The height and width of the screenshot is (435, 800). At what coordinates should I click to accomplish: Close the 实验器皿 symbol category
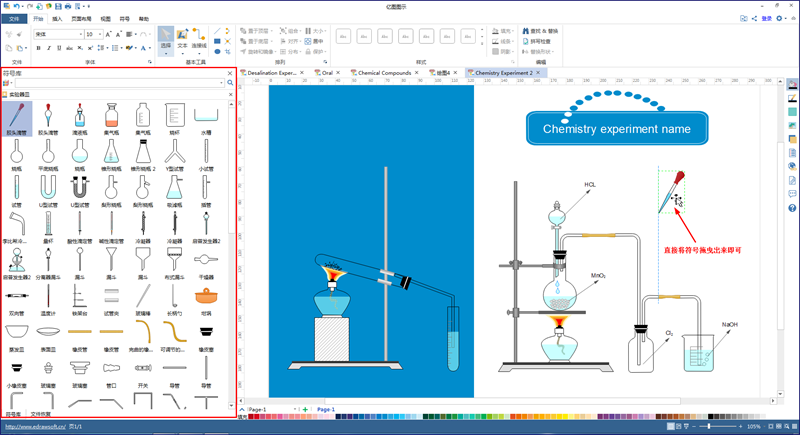230,94
